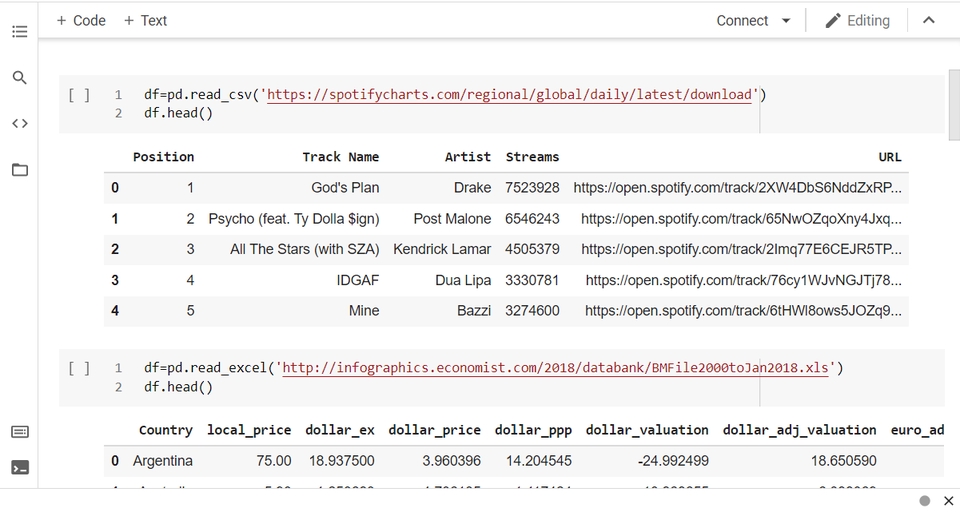The width and height of the screenshot is (960, 512).
Task: Click the God's Plan track name cell
Action: click(345, 188)
